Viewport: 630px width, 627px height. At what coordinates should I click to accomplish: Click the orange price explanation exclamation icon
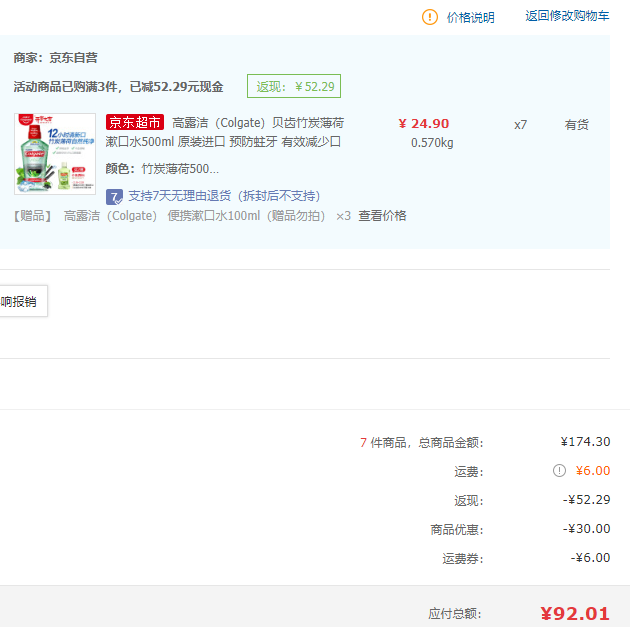tap(430, 17)
